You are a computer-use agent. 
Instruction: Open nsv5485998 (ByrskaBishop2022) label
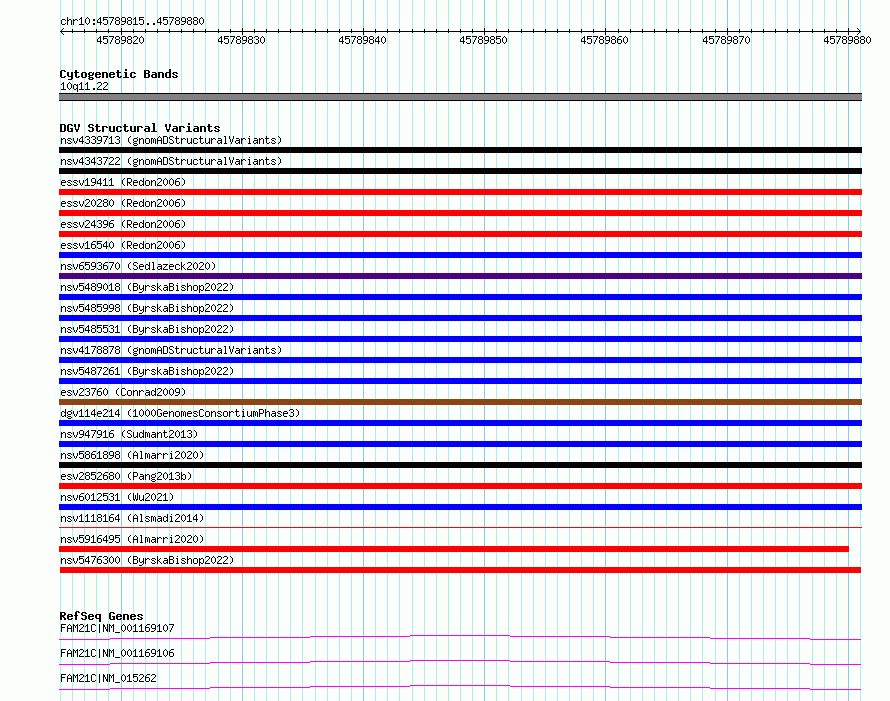pos(147,308)
